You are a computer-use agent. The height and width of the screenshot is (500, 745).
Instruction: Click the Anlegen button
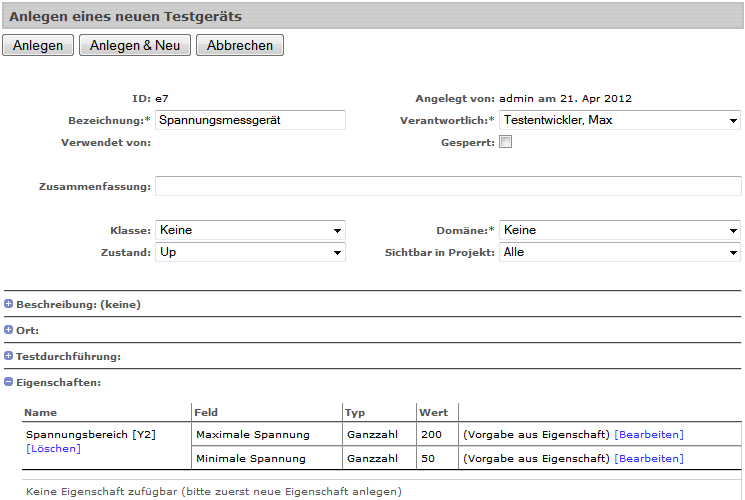pos(38,46)
